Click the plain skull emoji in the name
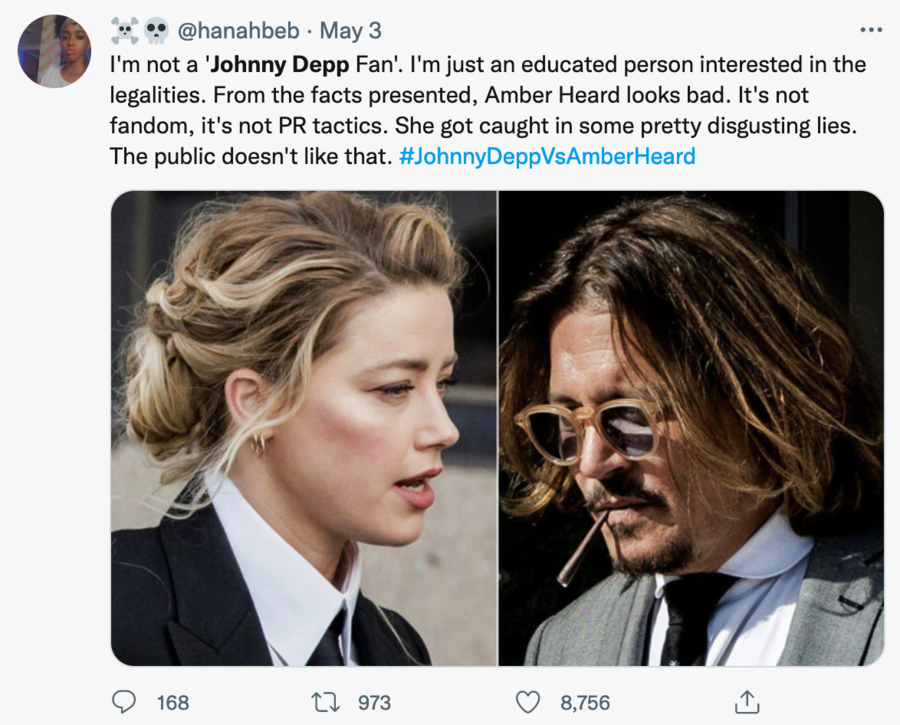Viewport: 900px width, 725px height. [x=156, y=31]
